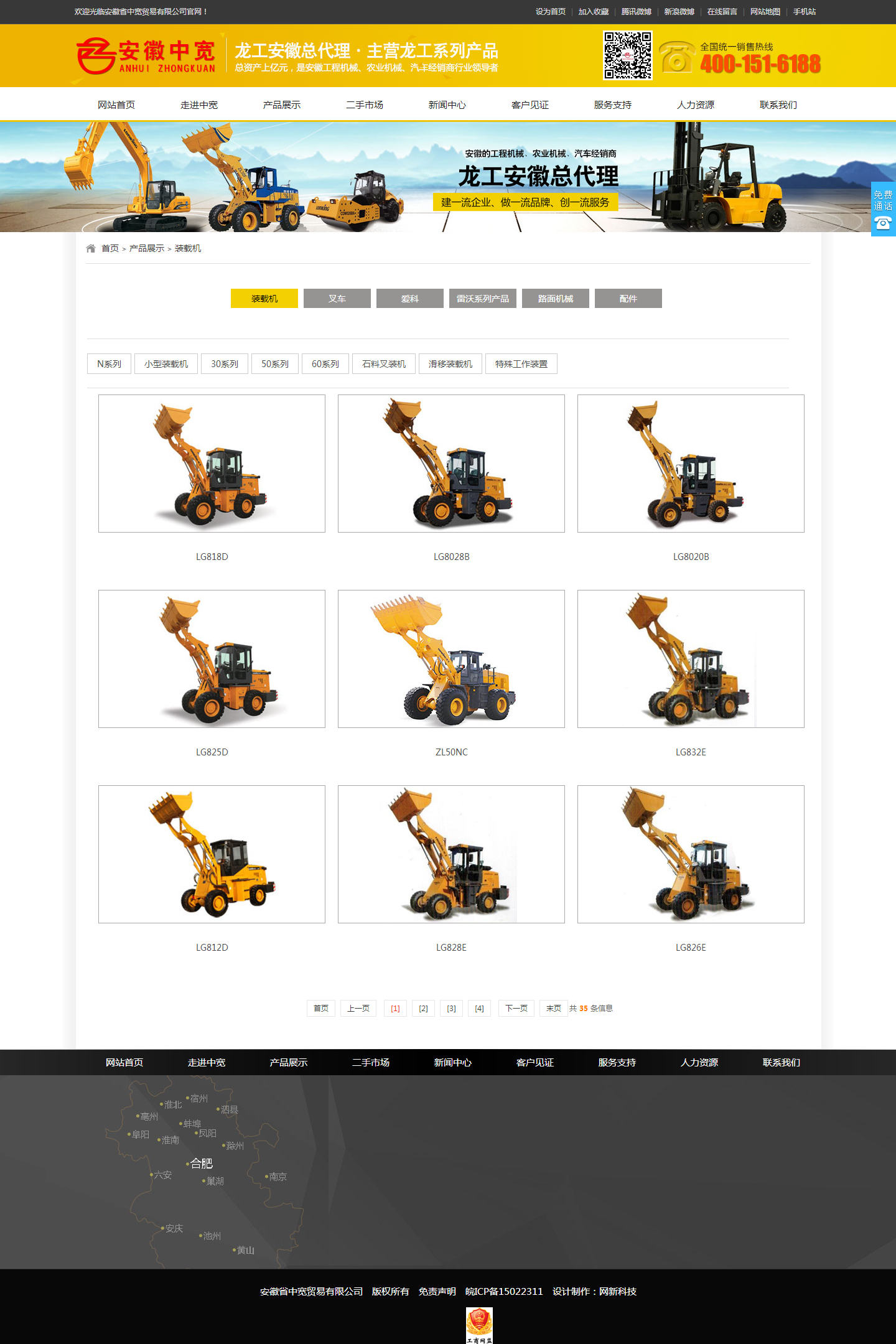Open 在线留言 link
Screen dimensions: 896x1344
click(722, 12)
